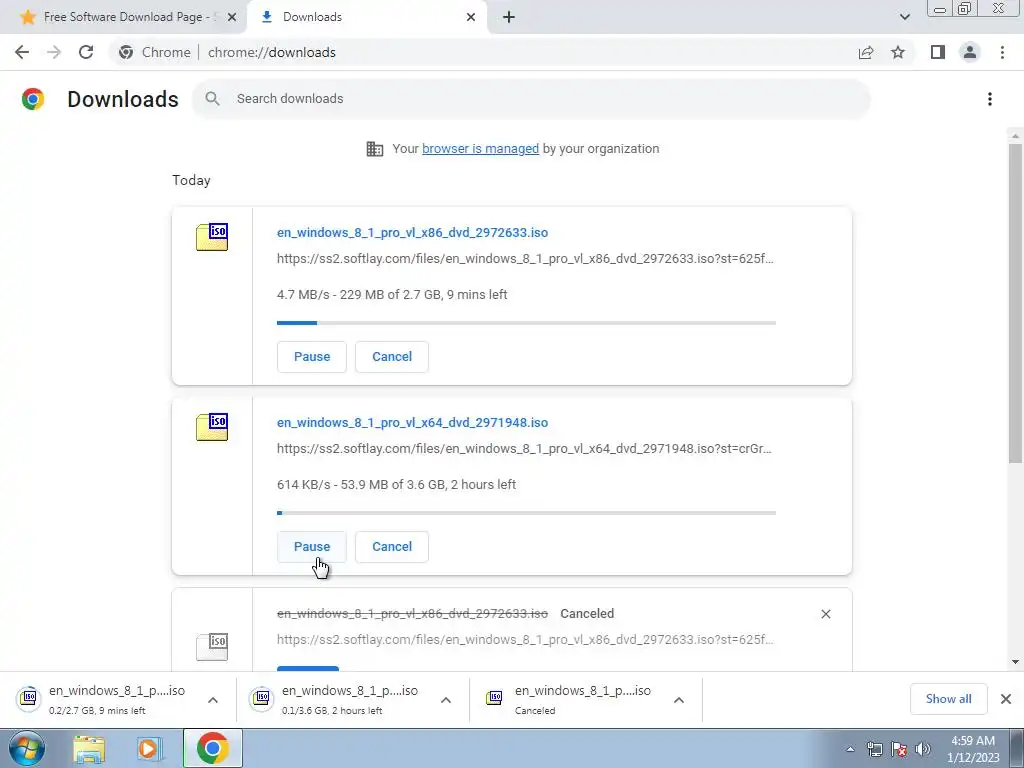Open en_windows_8_1_pro_vl_x64_dvd_2971948.iso file link
The width and height of the screenshot is (1024, 768).
[412, 423]
